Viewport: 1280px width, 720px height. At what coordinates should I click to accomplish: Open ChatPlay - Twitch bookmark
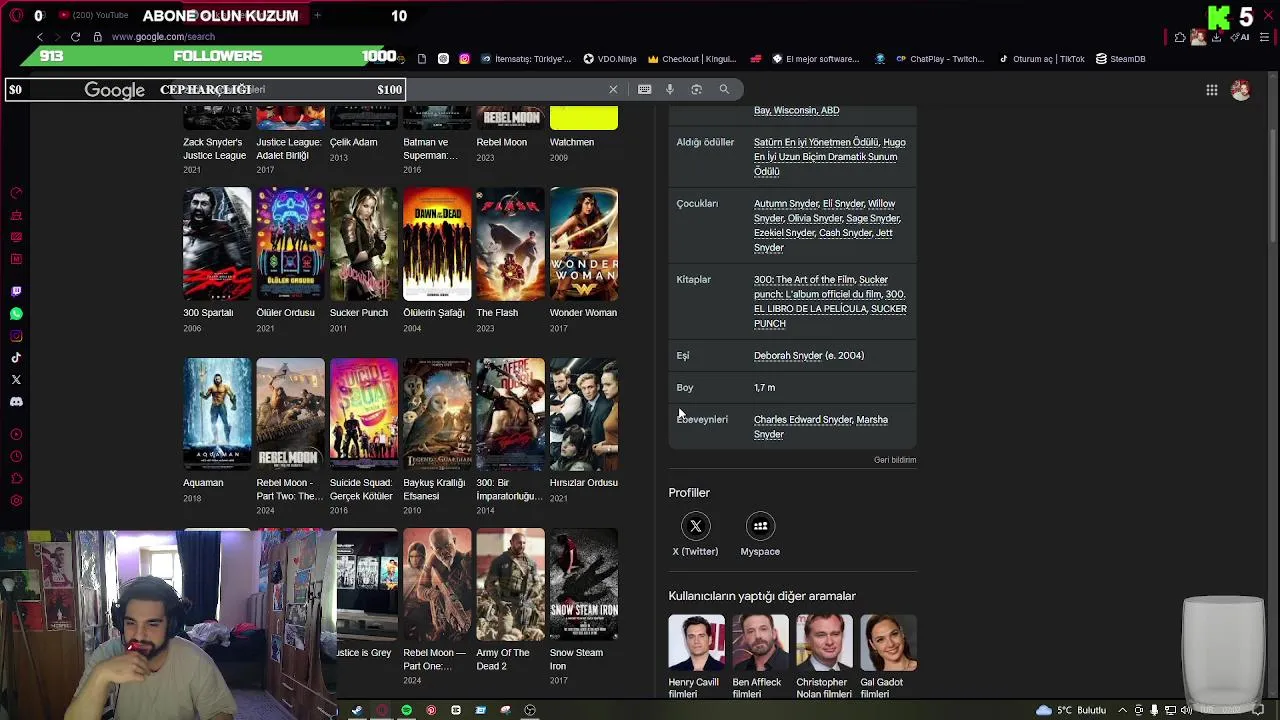pos(940,59)
